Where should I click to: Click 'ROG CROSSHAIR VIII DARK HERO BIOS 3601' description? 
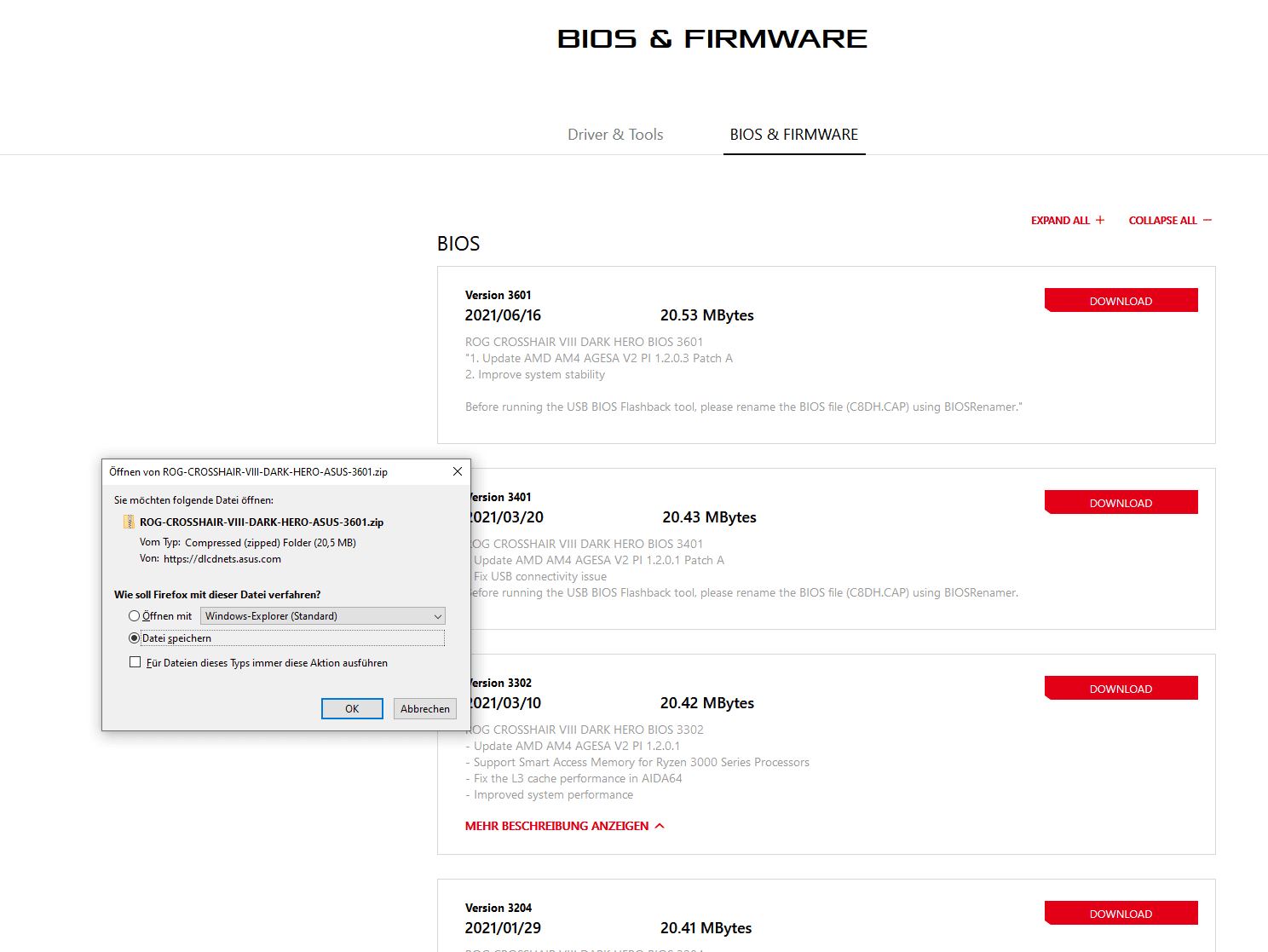pos(585,342)
